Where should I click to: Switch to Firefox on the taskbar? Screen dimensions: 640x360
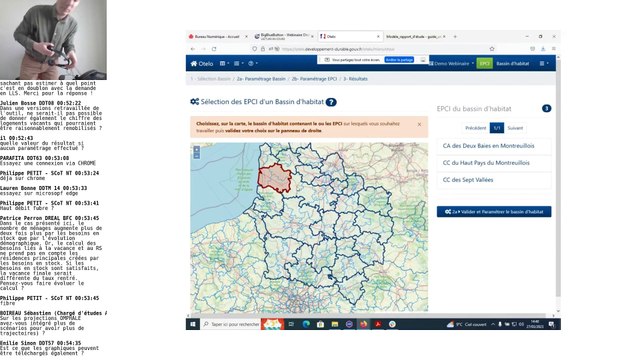(x=363, y=324)
